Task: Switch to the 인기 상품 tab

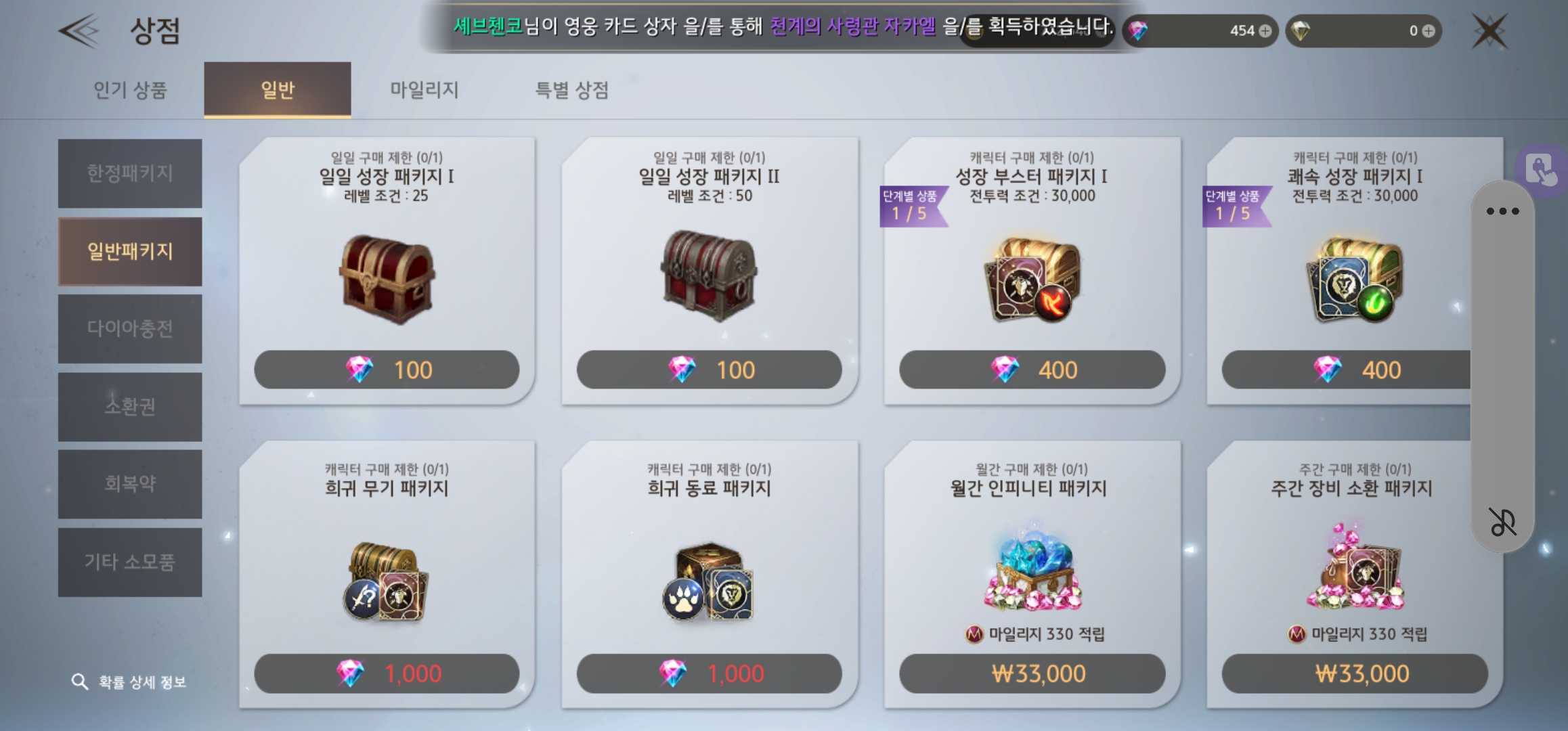Action: pos(130,90)
